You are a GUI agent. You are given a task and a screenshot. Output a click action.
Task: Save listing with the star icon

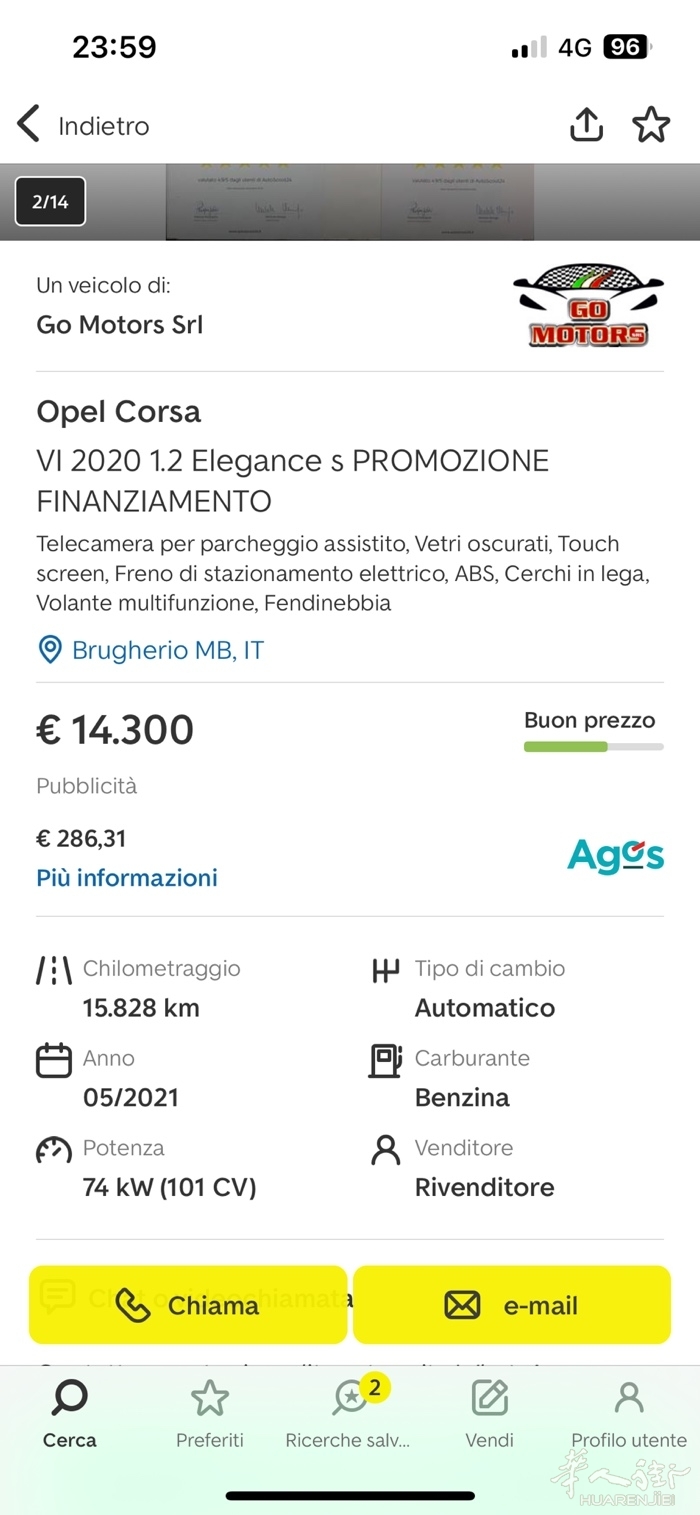point(651,125)
